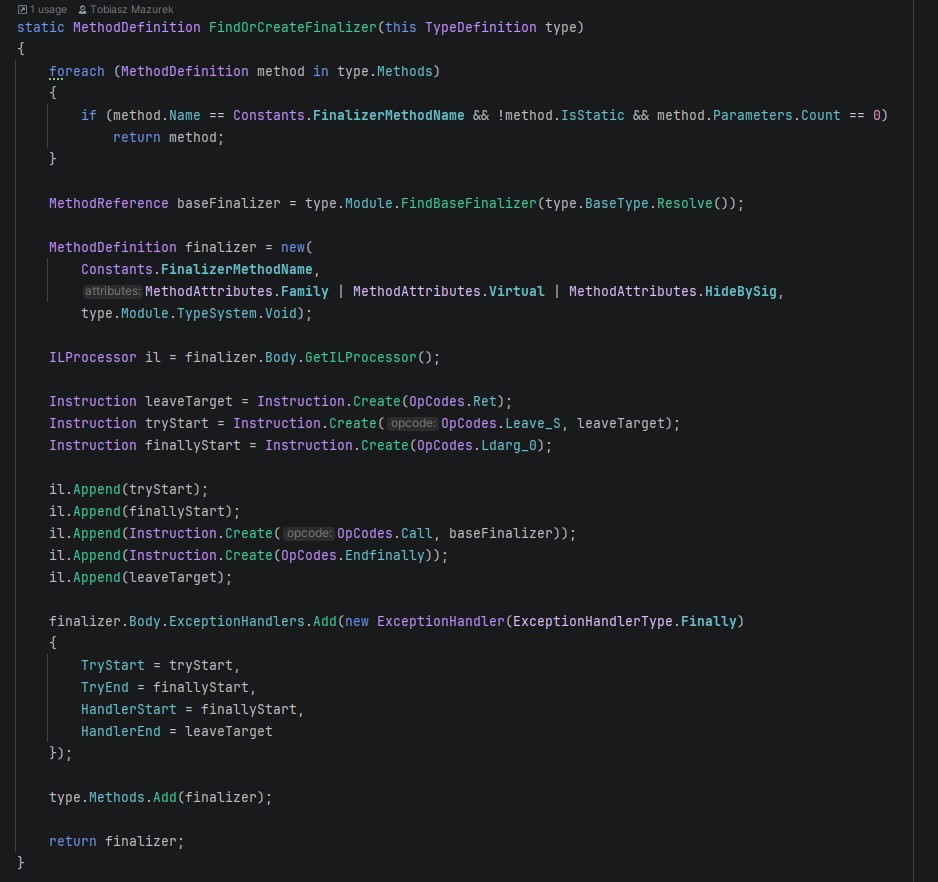The image size is (938, 882).
Task: Click the Ldarg_0 opcode
Action: pos(508,446)
